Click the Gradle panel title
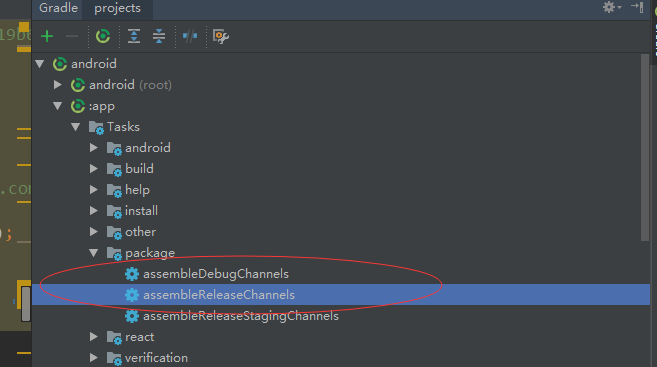 [58, 8]
